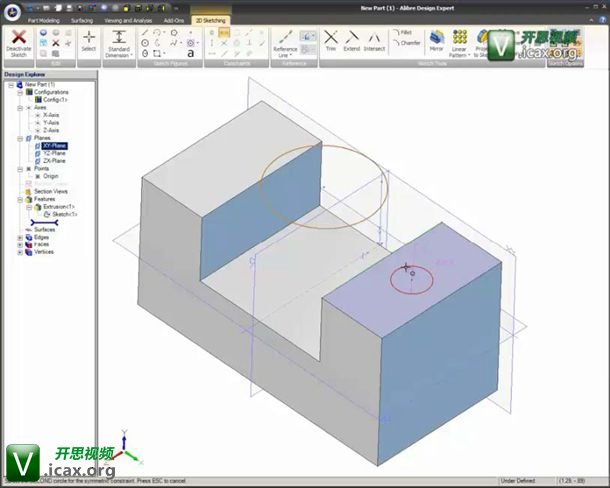Switch to the Viewing and Analysis tab

pos(128,20)
